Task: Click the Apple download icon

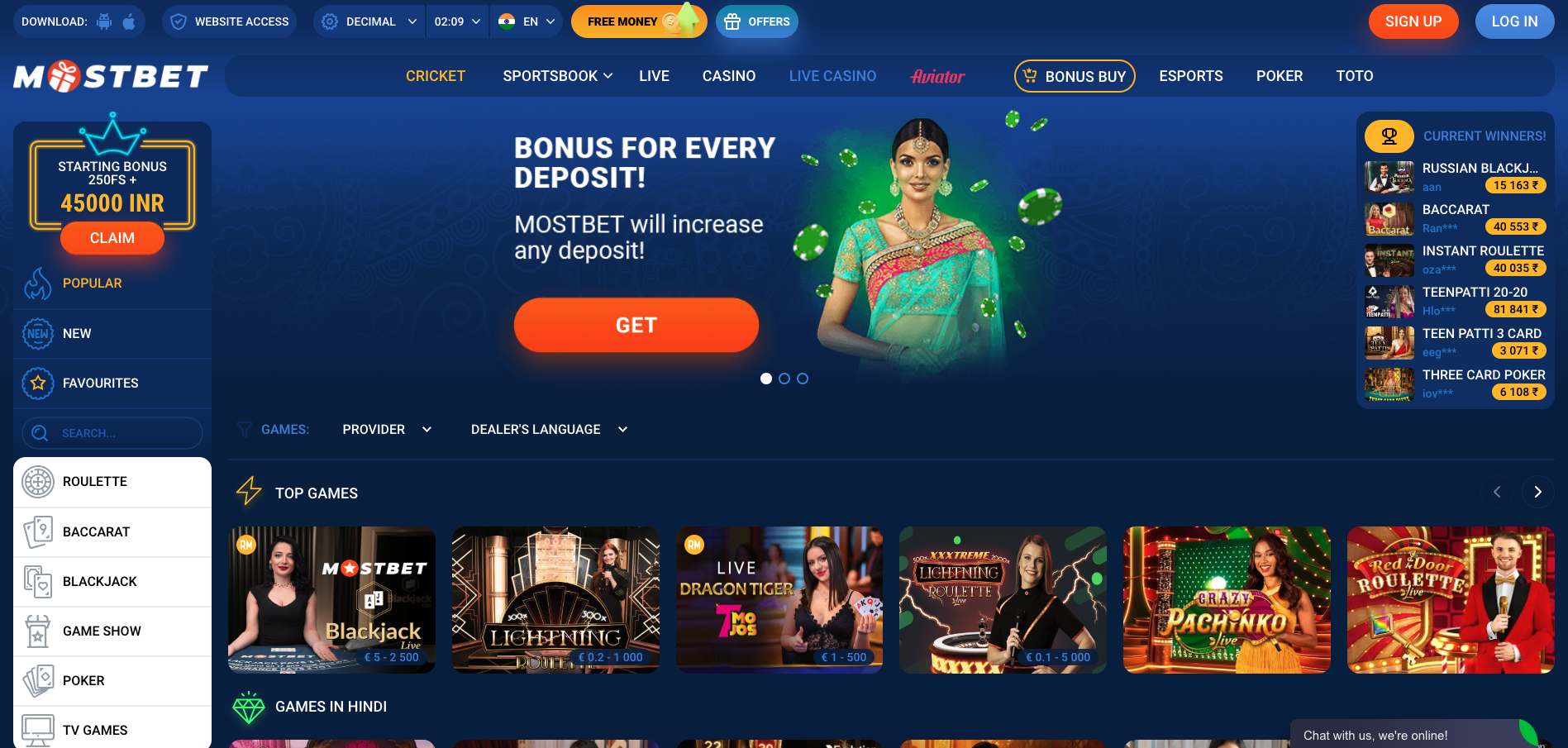Action: [x=129, y=21]
